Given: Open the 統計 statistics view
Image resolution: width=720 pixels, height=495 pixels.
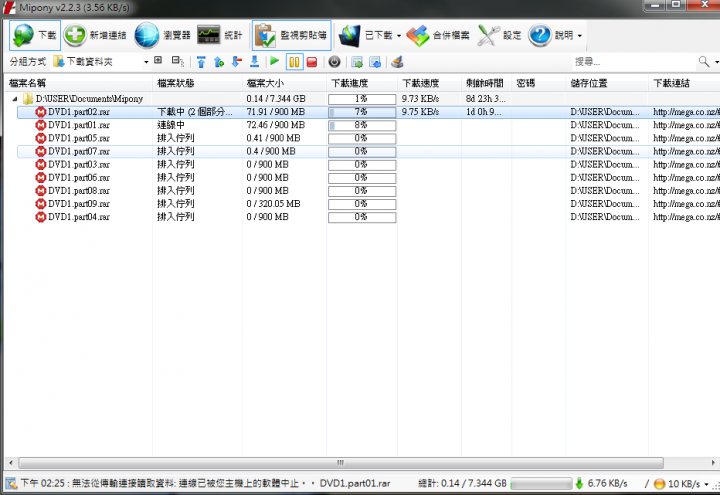Looking at the screenshot, I should click(x=219, y=35).
